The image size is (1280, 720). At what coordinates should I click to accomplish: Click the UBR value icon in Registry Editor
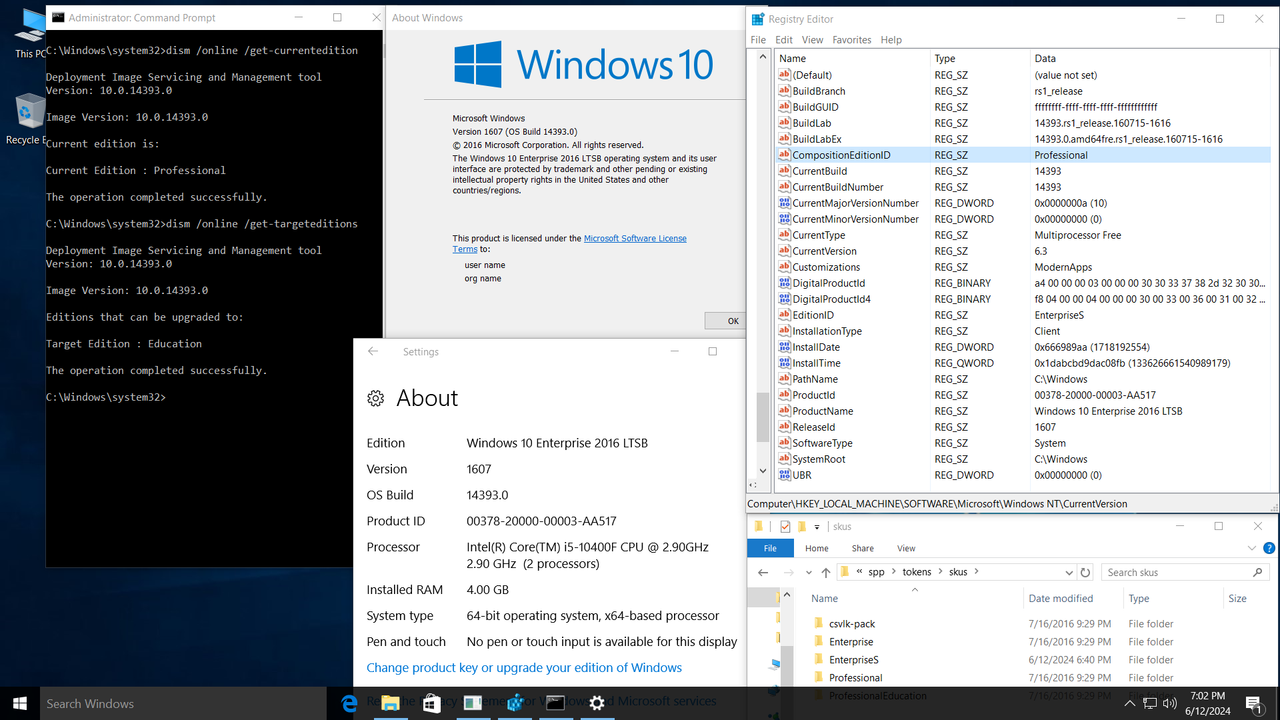pyautogui.click(x=785, y=475)
